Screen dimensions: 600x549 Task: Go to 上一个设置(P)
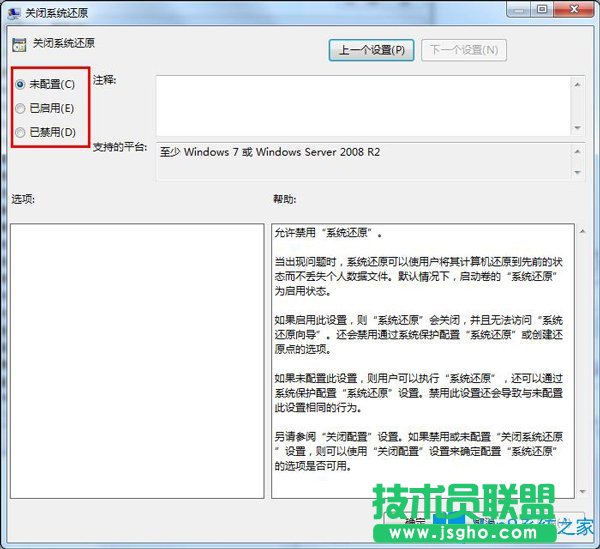371,50
